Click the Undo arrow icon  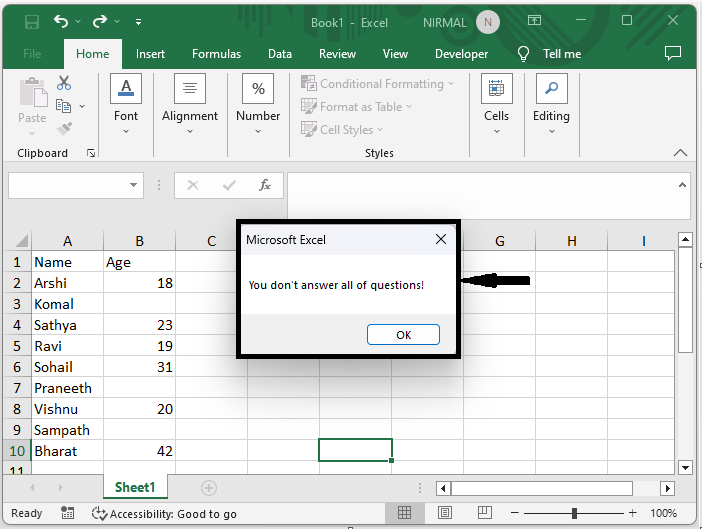(x=63, y=21)
